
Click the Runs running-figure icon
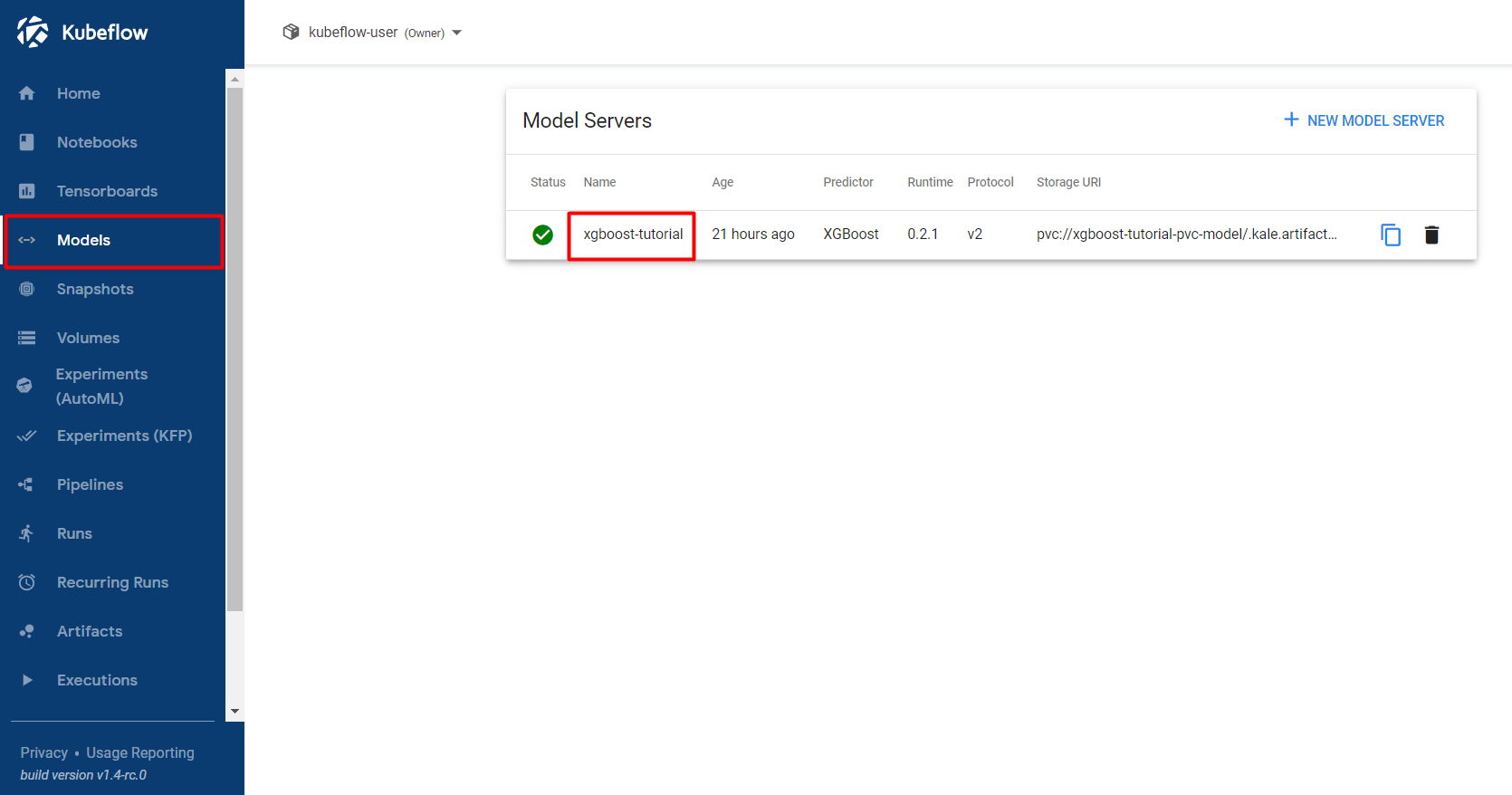[x=26, y=533]
